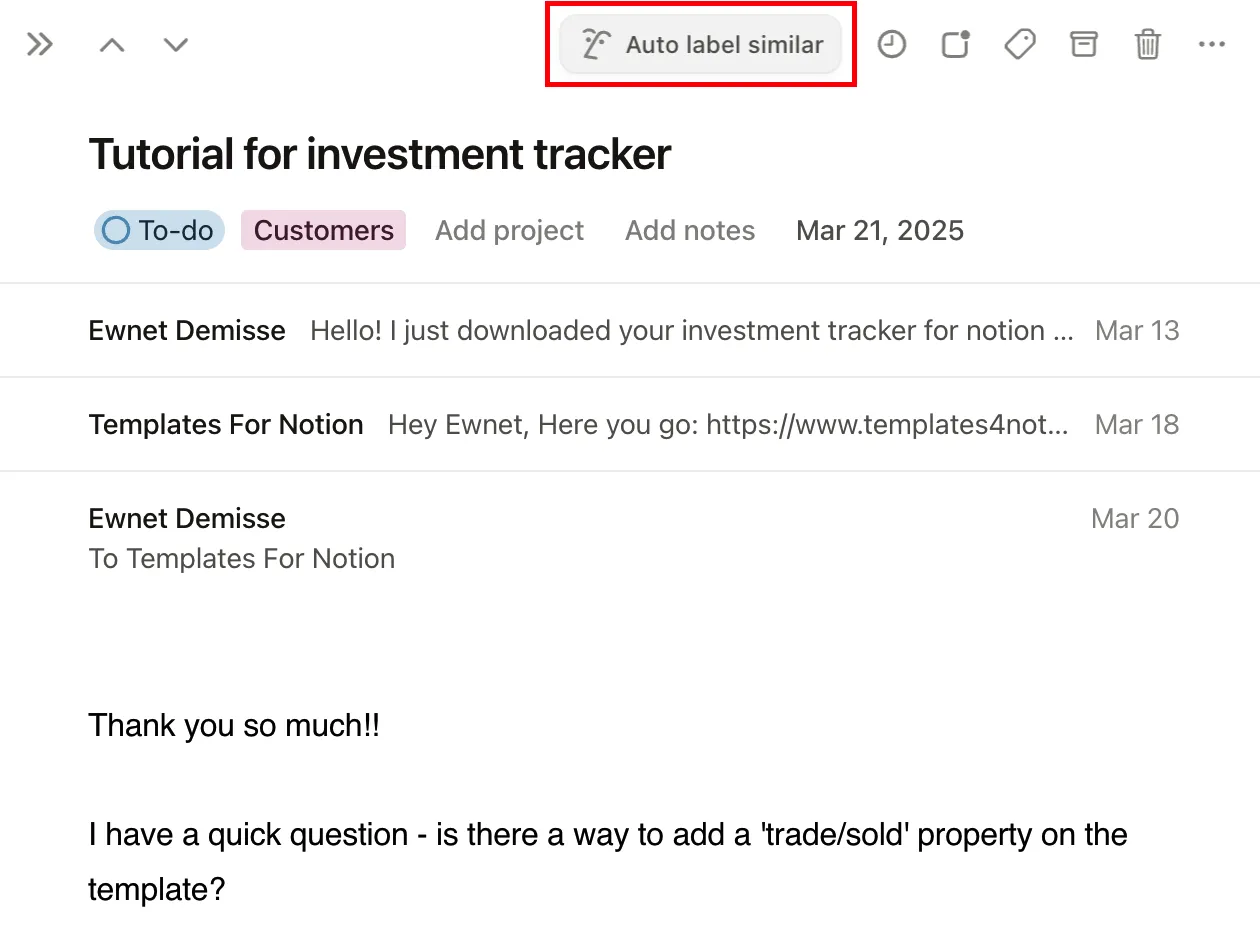Collapse panel with double chevron icon
This screenshot has width=1260, height=928.
[x=39, y=44]
